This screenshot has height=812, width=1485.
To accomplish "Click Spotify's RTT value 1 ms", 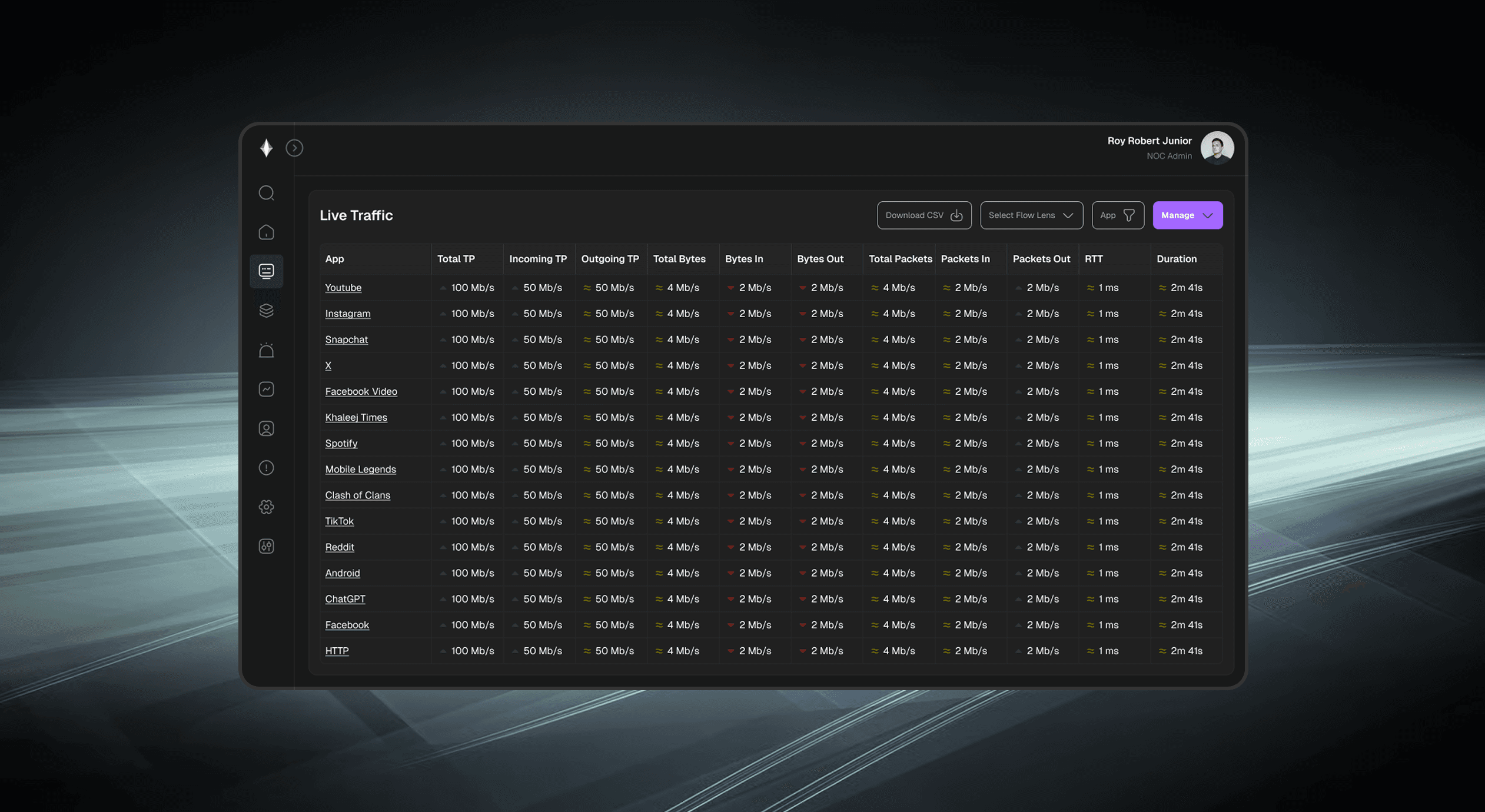I will pyautogui.click(x=1109, y=443).
